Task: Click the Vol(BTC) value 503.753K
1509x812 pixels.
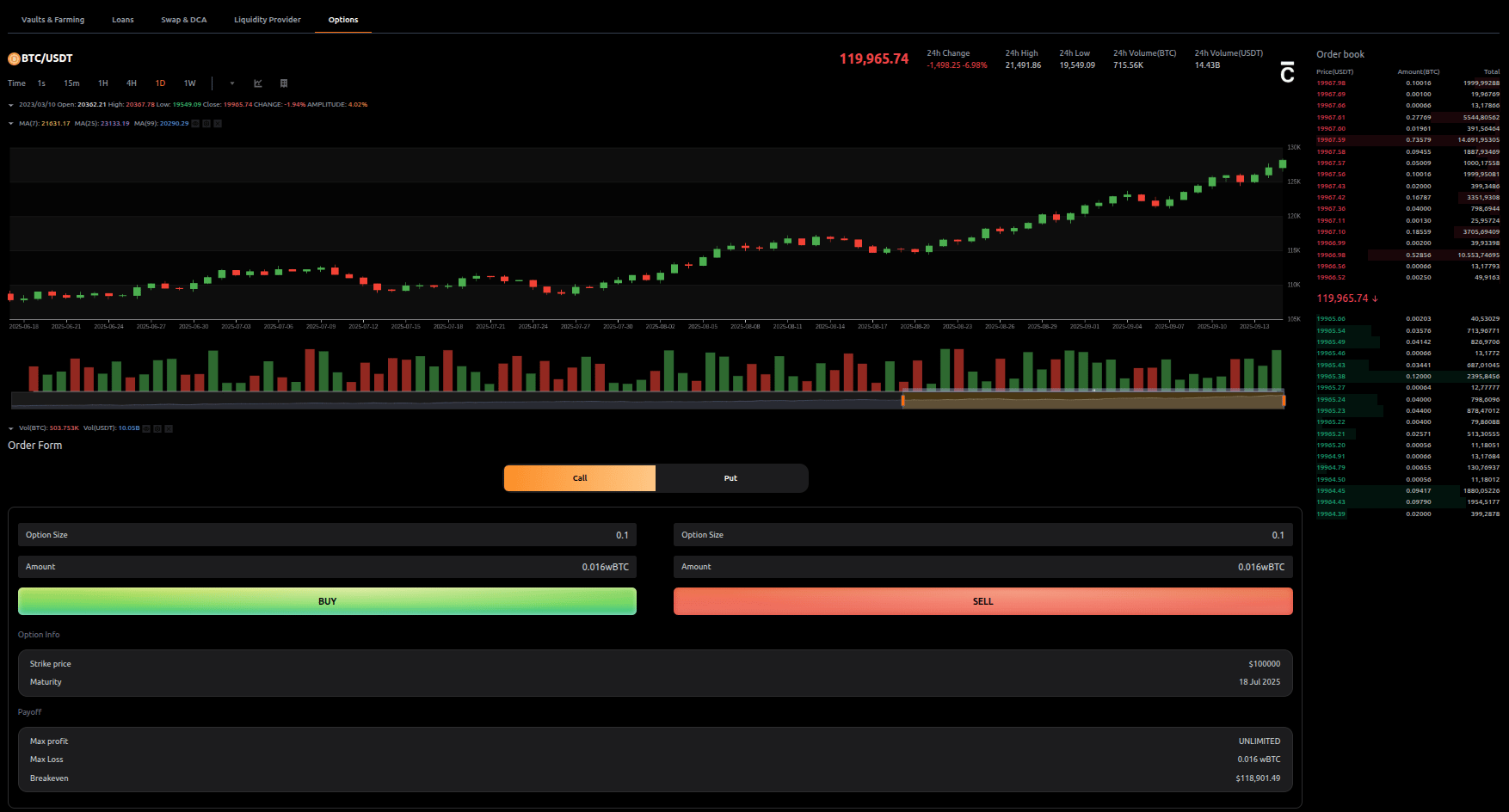Action: pos(64,428)
